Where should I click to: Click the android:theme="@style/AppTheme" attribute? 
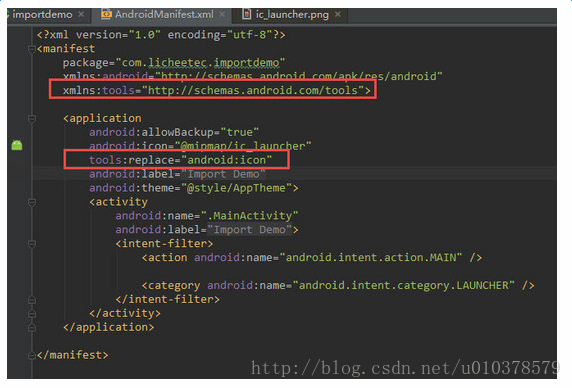pyautogui.click(x=194, y=188)
